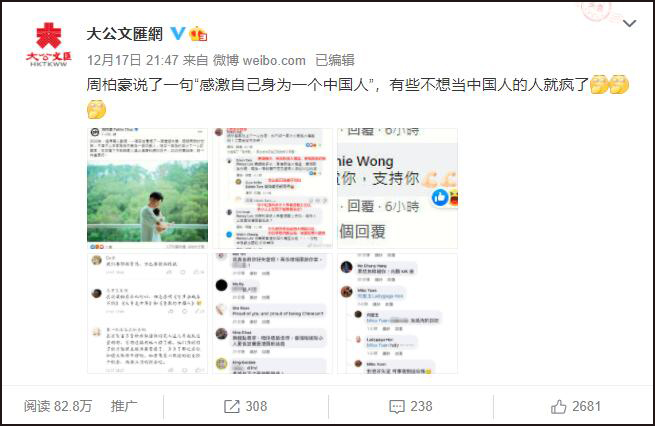Open bottom-left thumbnail of handwritten-style comments
Viewport: 655px width, 426px height.
point(147,313)
